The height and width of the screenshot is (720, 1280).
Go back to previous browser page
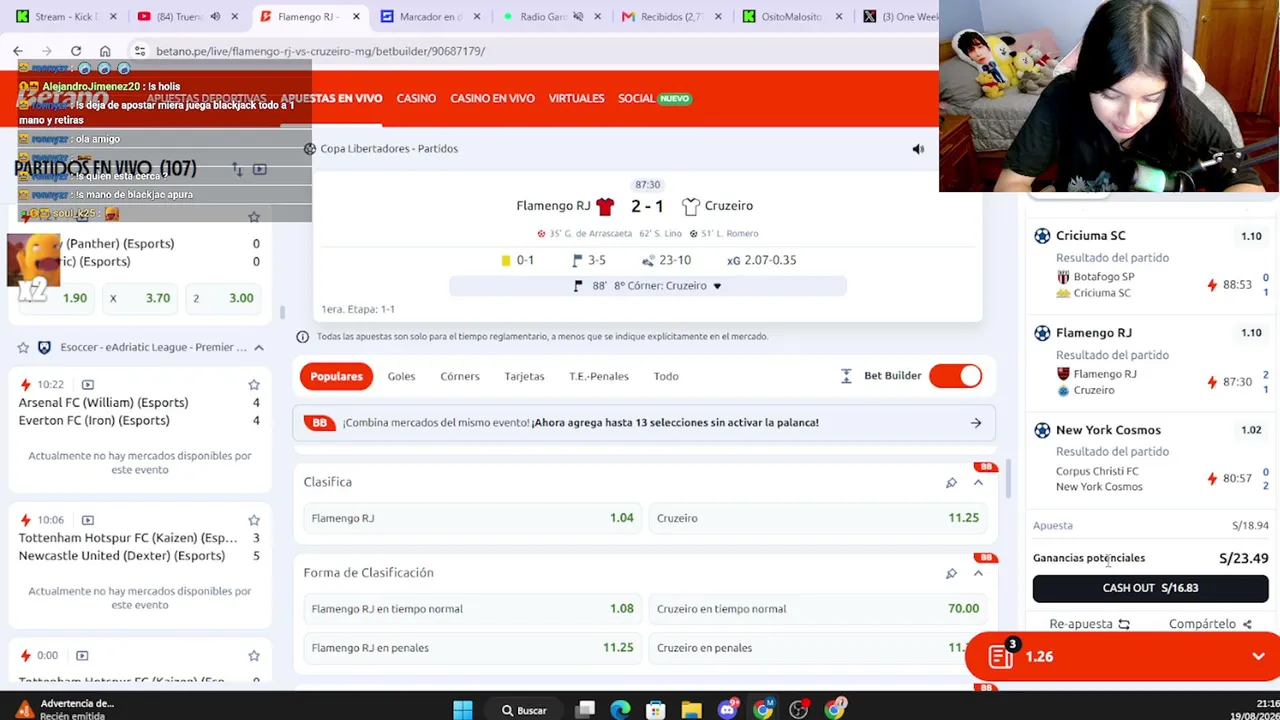(x=18, y=51)
